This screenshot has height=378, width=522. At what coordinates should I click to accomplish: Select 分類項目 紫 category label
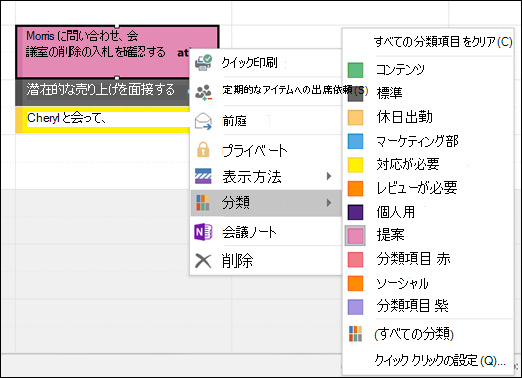point(413,306)
